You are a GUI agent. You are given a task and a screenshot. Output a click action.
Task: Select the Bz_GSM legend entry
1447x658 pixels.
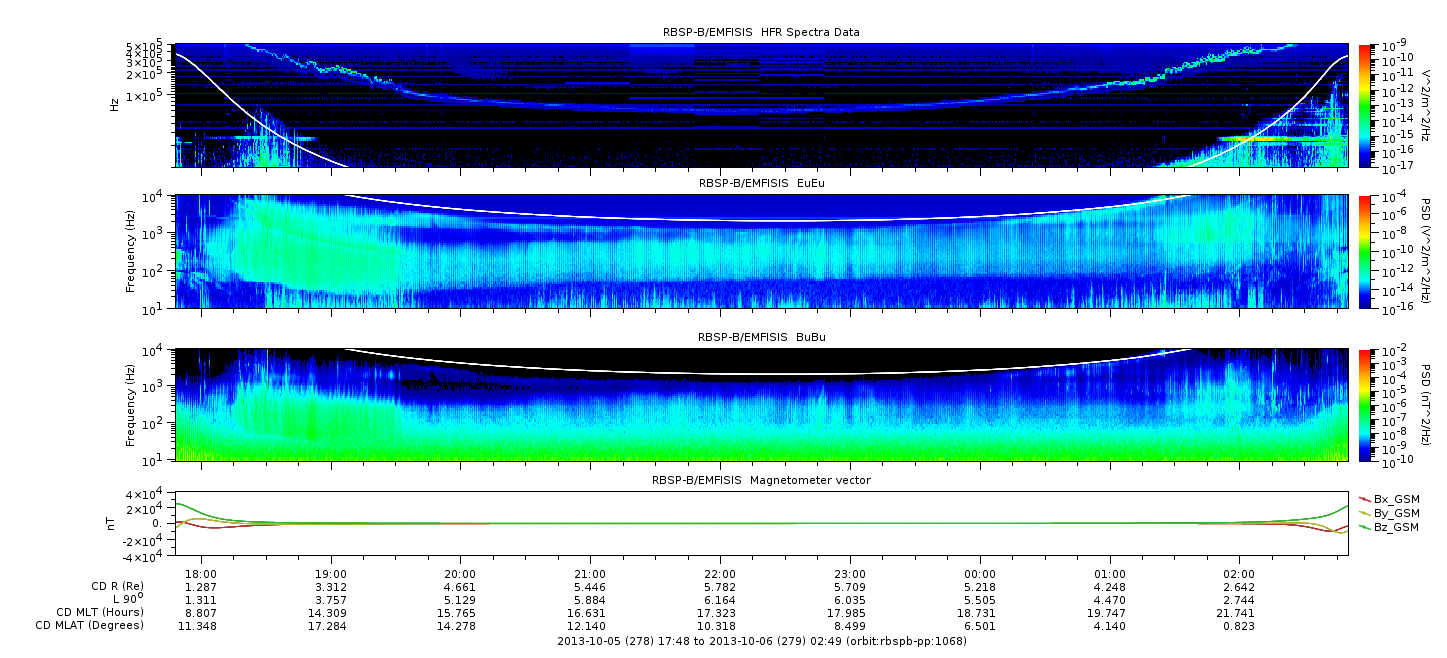[x=1396, y=526]
